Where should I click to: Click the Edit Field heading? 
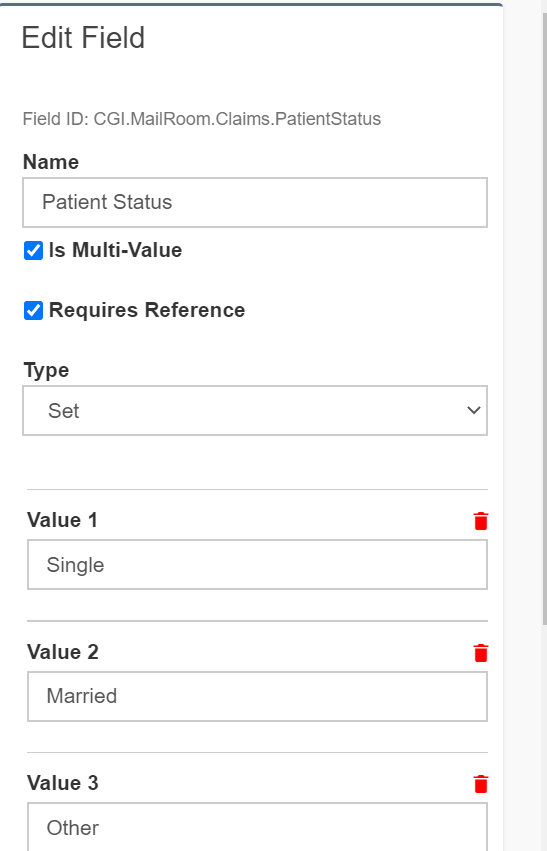[83, 37]
